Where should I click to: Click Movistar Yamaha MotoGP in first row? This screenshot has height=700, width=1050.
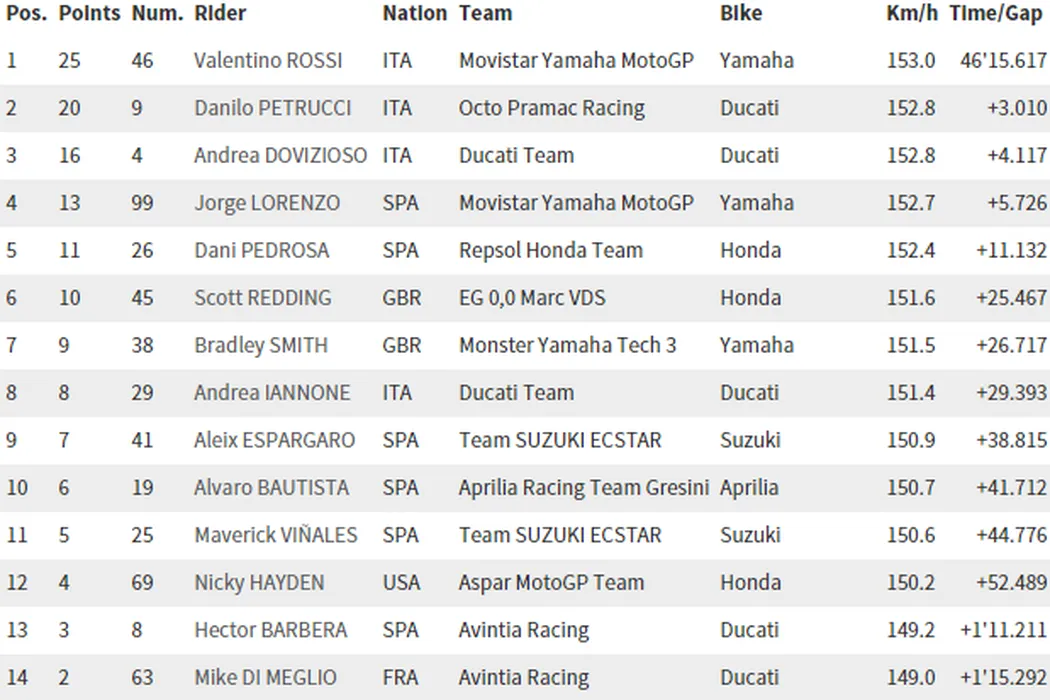click(576, 61)
